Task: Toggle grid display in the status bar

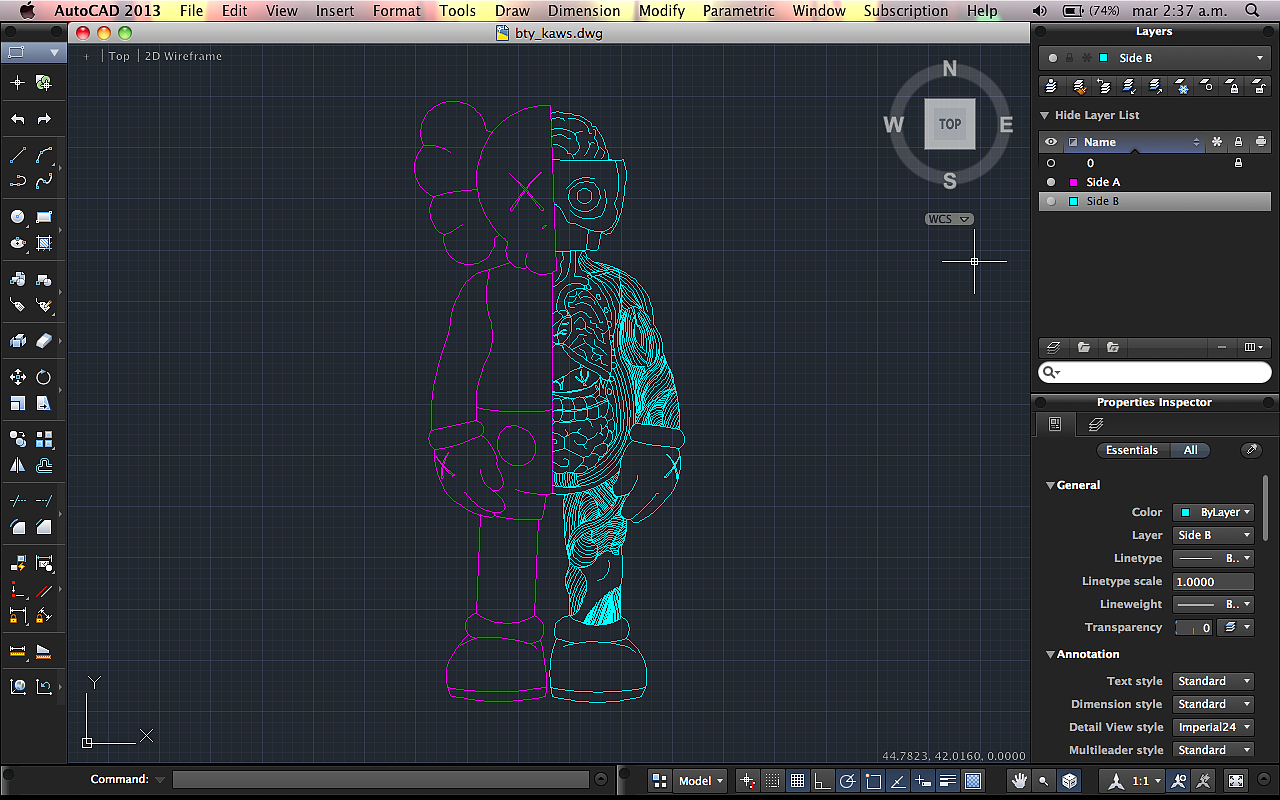Action: 797,780
